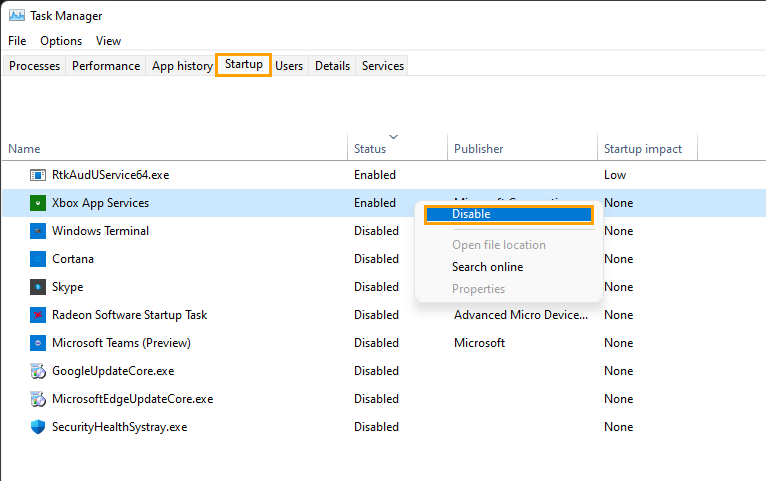Screen dimensions: 766x481
Task: Choose Disable in the context menu
Action: [x=509, y=214]
